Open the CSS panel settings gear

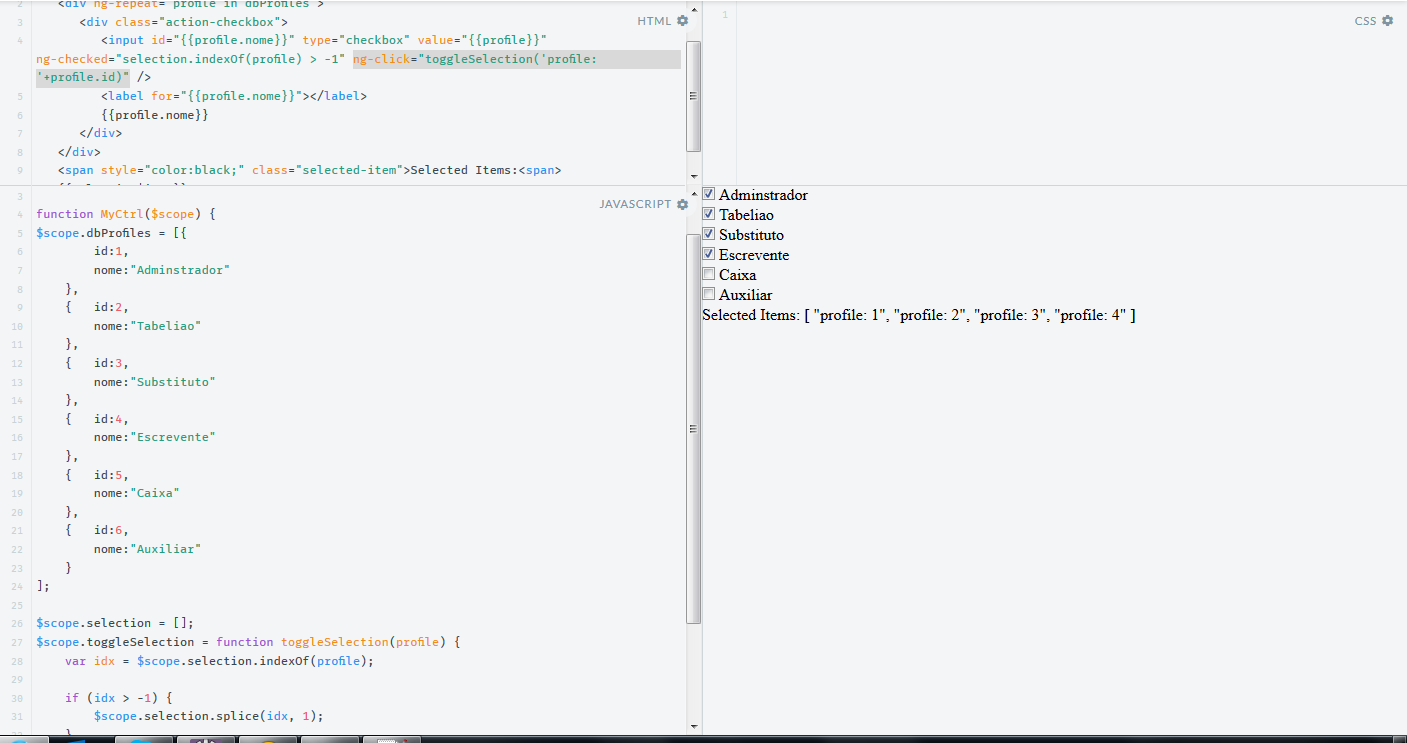tap(1387, 21)
